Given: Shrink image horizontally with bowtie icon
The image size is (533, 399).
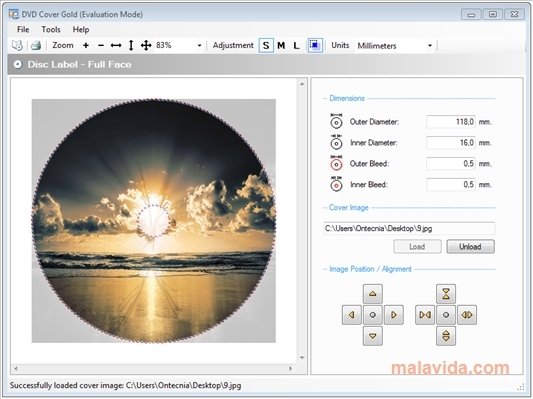Looking at the screenshot, I should pyautogui.click(x=425, y=315).
